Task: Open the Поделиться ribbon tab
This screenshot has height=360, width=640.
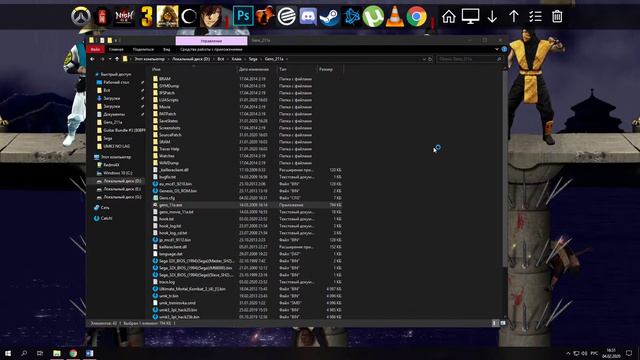Action: coord(143,49)
